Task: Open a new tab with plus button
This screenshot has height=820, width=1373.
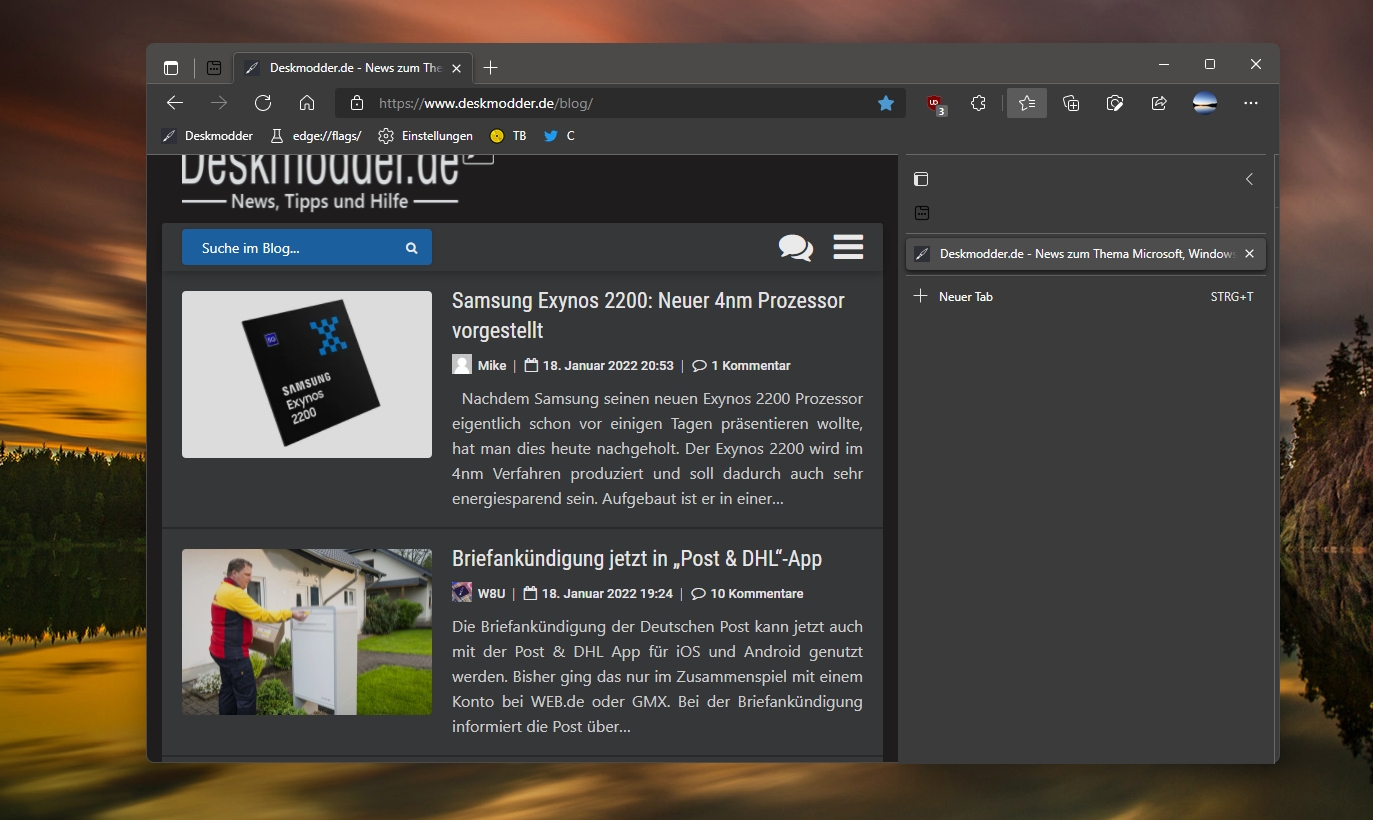Action: (x=490, y=68)
